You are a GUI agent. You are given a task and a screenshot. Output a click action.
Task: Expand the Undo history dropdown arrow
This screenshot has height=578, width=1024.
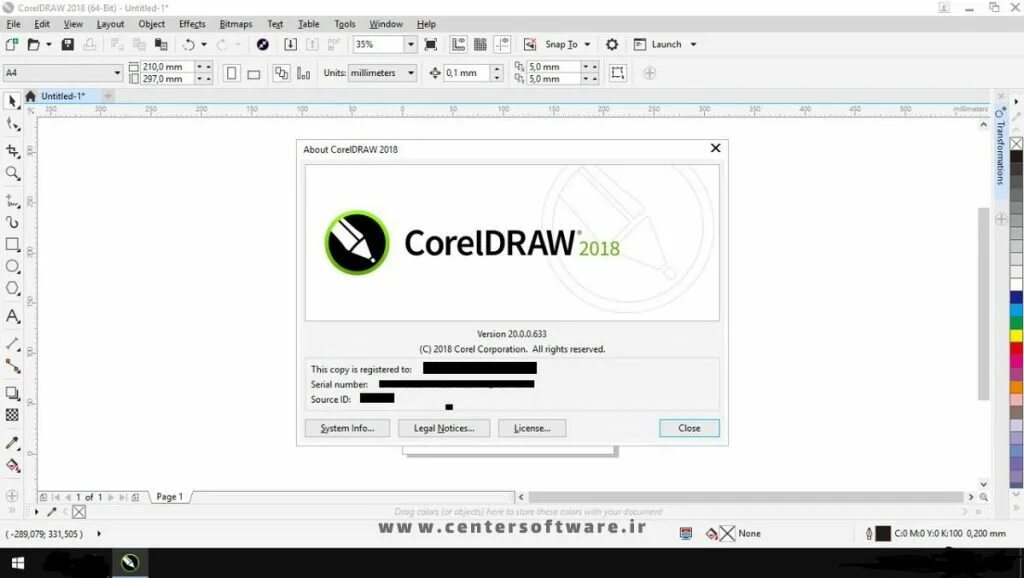204,44
